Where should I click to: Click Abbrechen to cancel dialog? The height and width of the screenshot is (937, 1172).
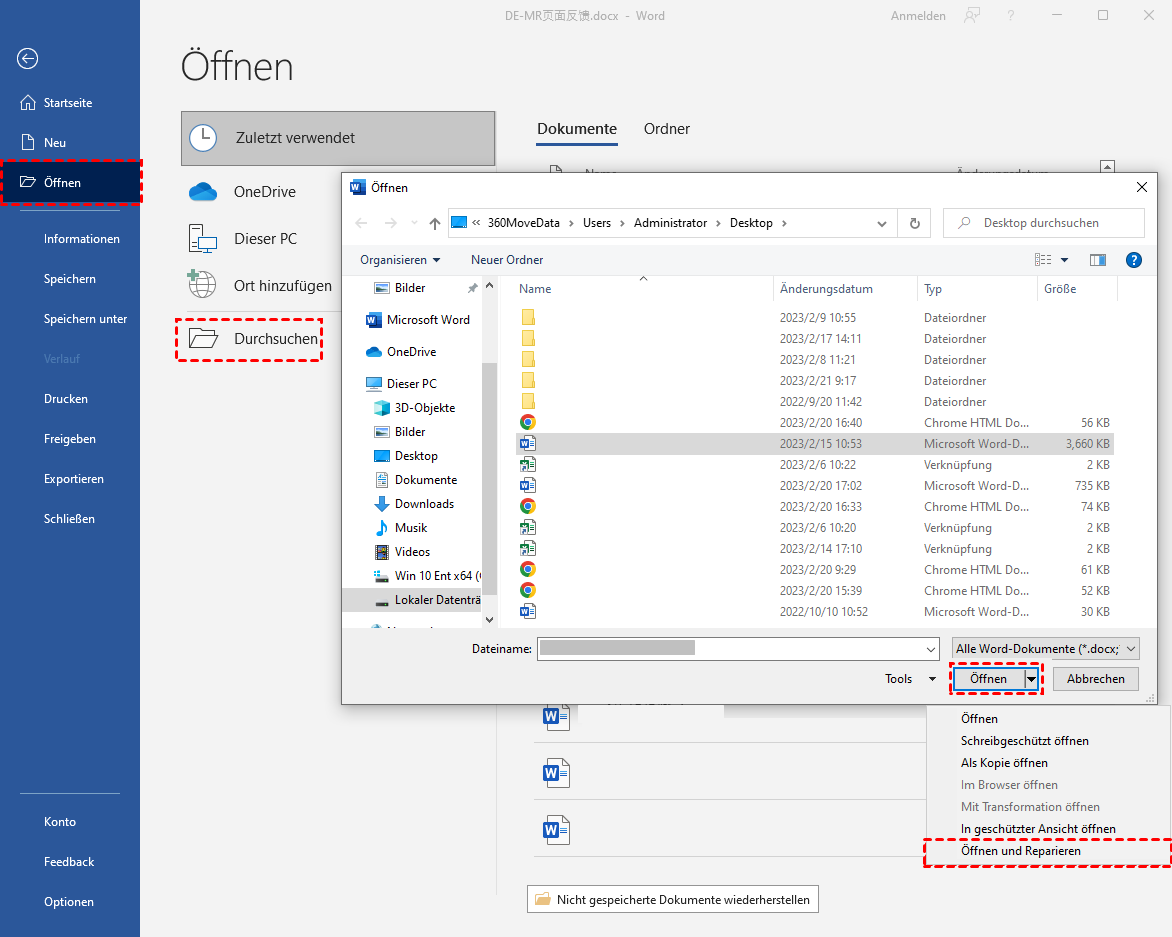click(x=1095, y=678)
